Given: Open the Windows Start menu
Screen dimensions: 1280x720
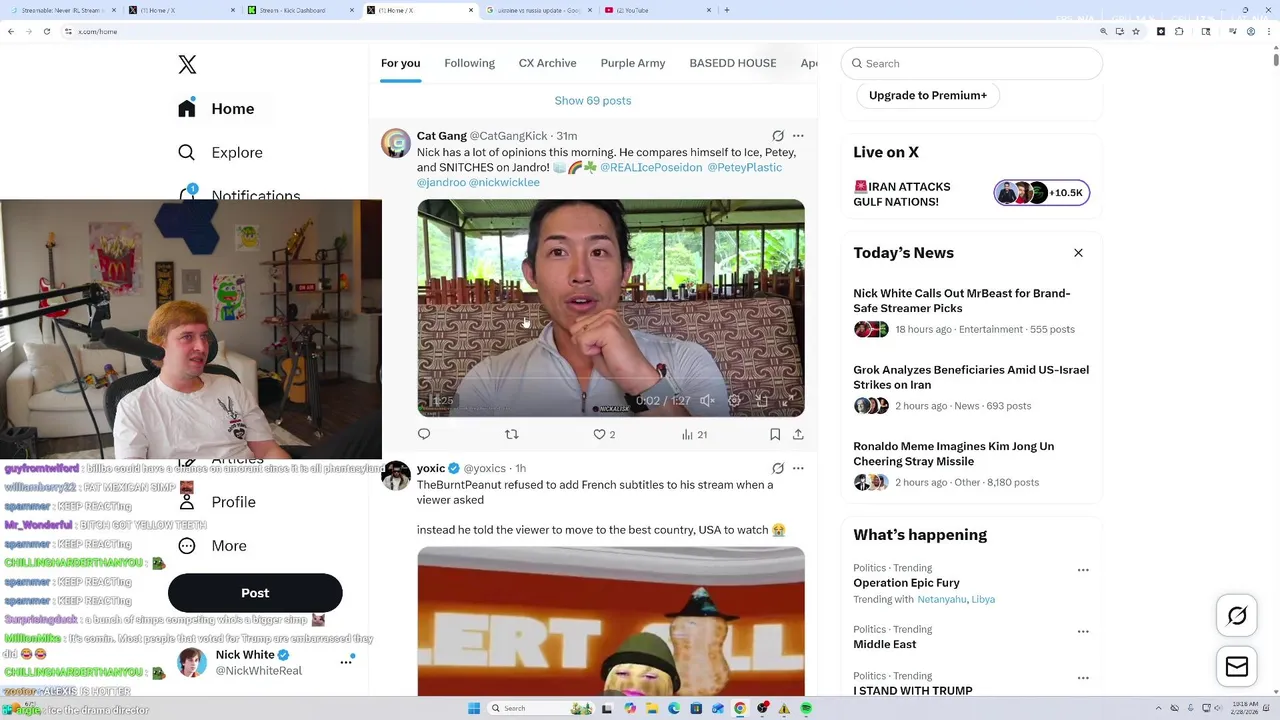Looking at the screenshot, I should point(474,708).
